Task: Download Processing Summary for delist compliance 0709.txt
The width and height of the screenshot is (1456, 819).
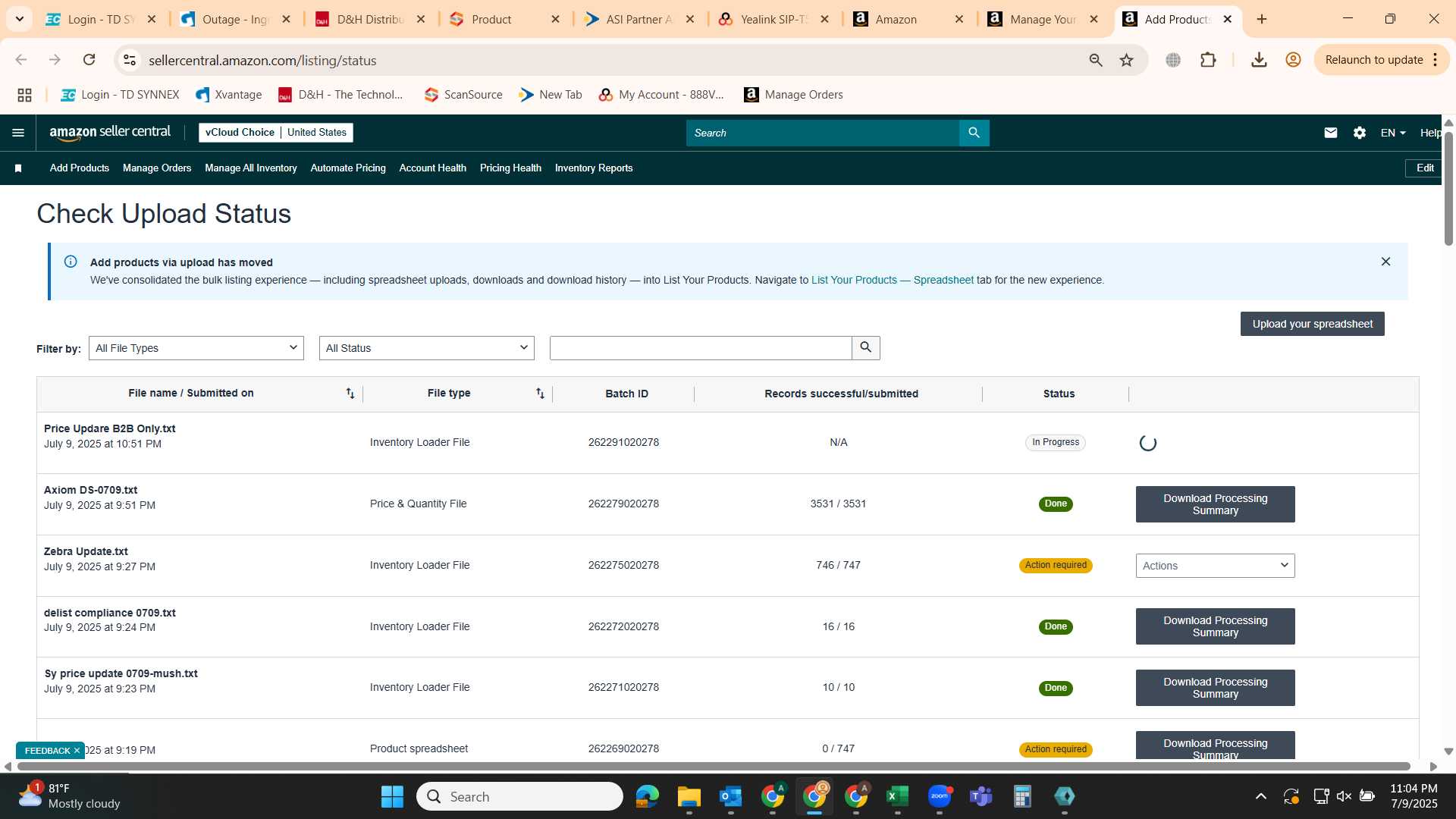Action: click(x=1215, y=626)
